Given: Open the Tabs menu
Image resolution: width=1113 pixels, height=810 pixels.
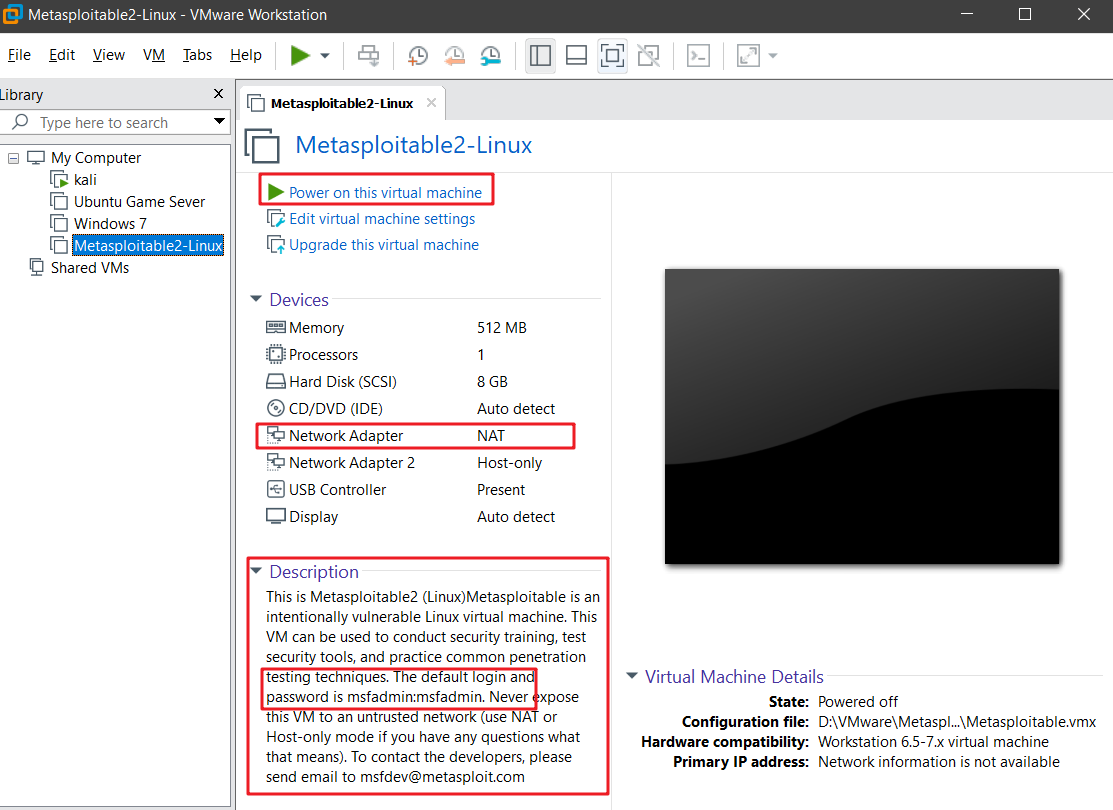Looking at the screenshot, I should (197, 55).
